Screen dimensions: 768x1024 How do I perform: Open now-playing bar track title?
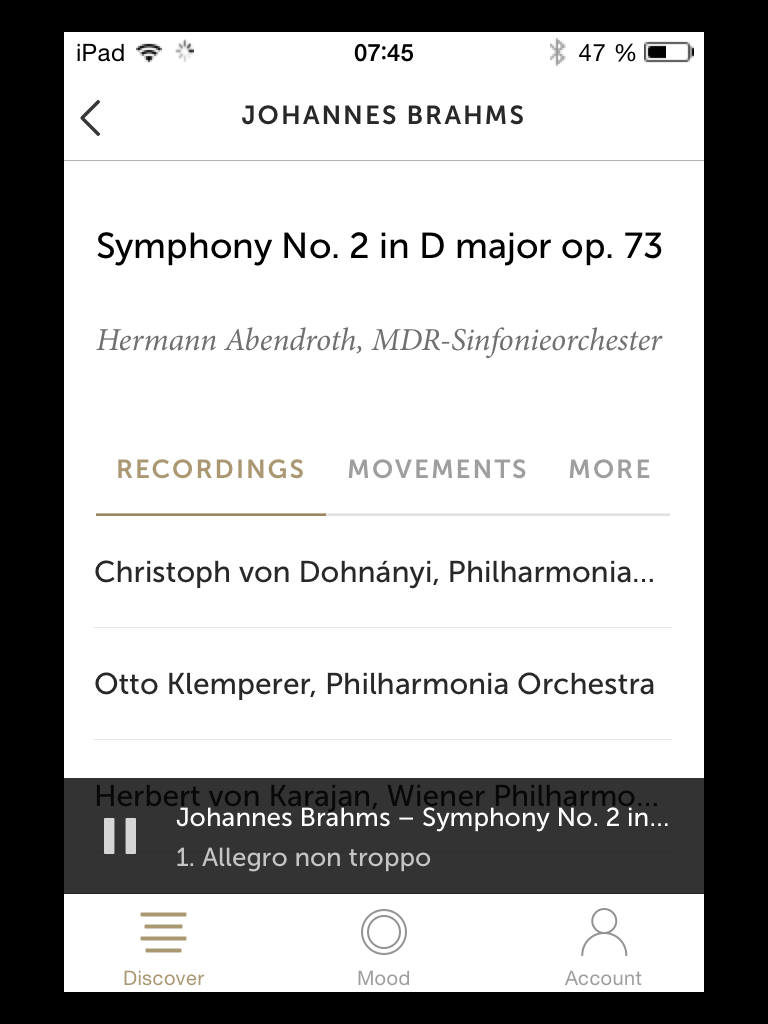(x=423, y=818)
